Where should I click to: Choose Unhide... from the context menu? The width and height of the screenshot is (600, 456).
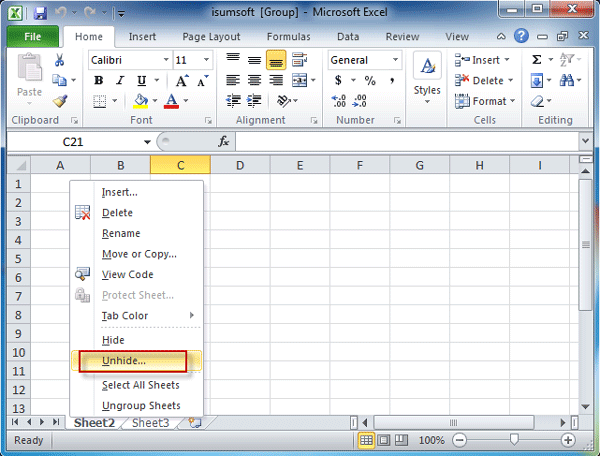tap(136, 361)
